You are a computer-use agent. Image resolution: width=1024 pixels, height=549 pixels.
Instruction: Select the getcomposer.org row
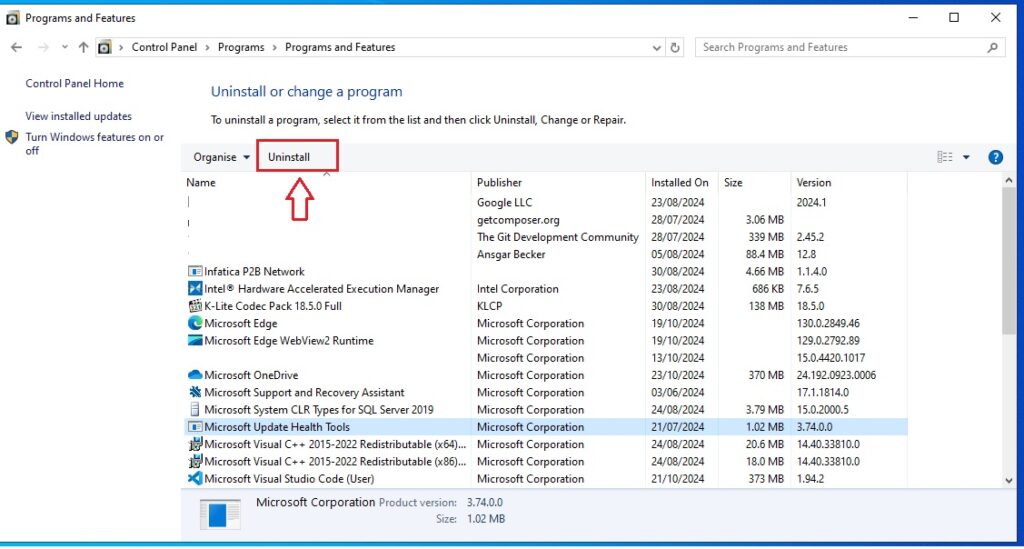click(546, 220)
